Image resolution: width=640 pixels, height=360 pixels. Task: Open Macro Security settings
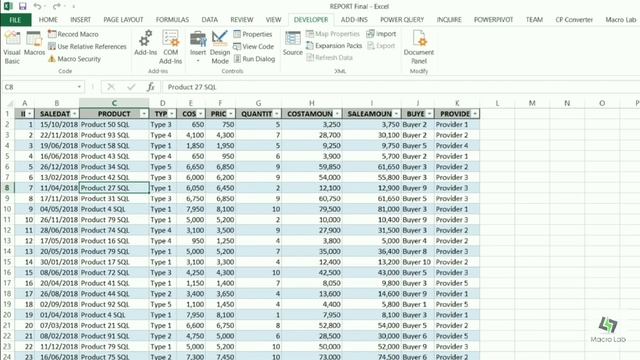(74, 59)
